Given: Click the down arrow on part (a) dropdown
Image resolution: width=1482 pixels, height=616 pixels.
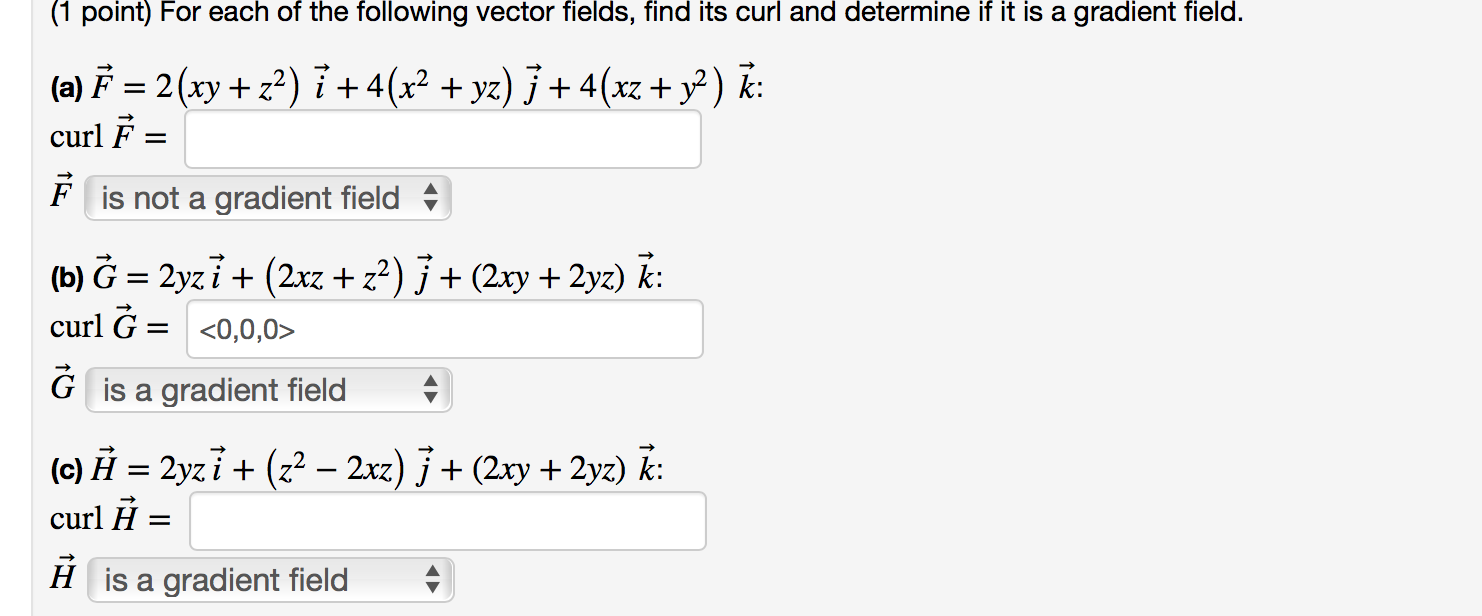Looking at the screenshot, I should (x=432, y=204).
